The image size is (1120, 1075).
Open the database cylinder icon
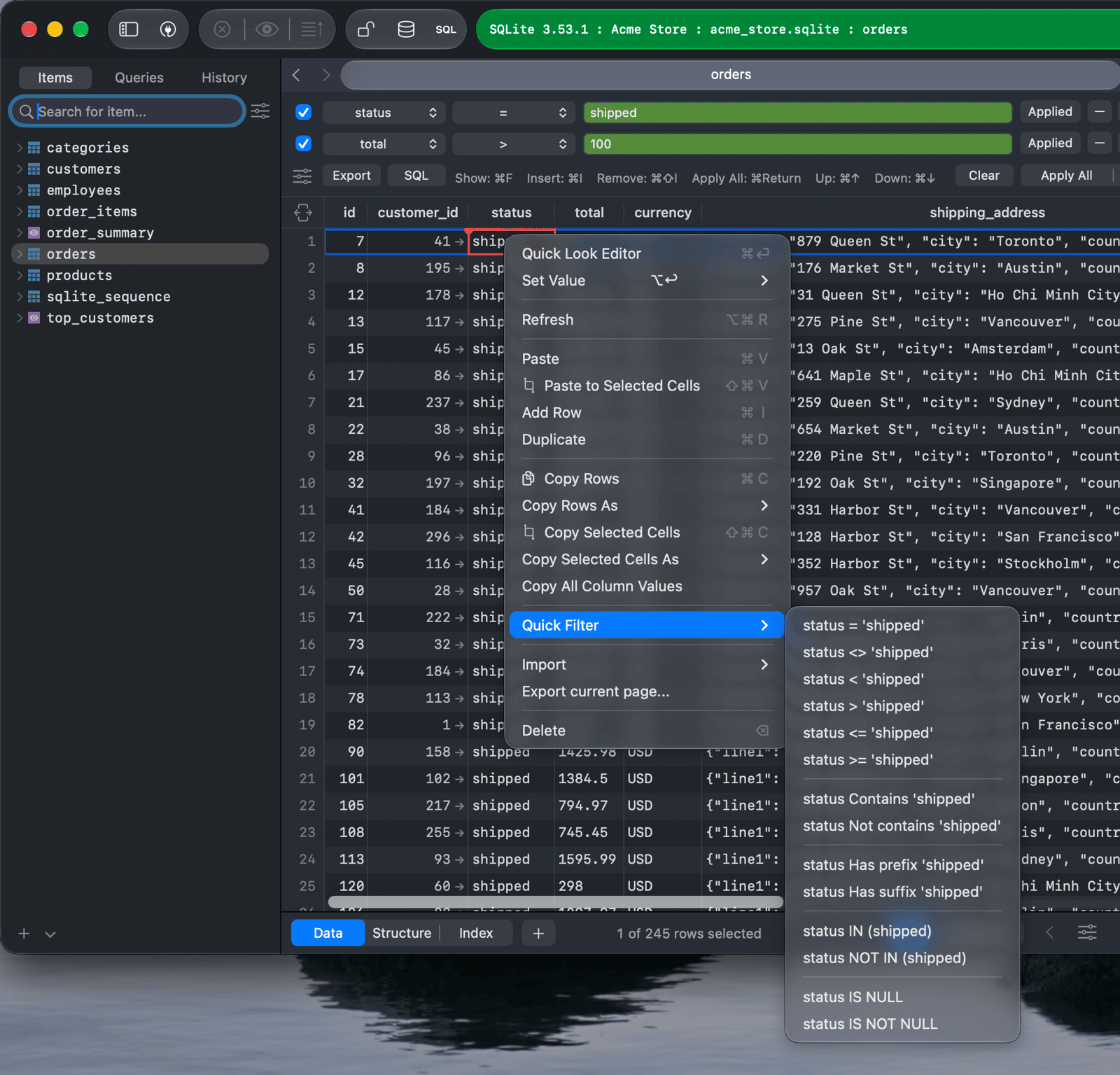[x=406, y=29]
